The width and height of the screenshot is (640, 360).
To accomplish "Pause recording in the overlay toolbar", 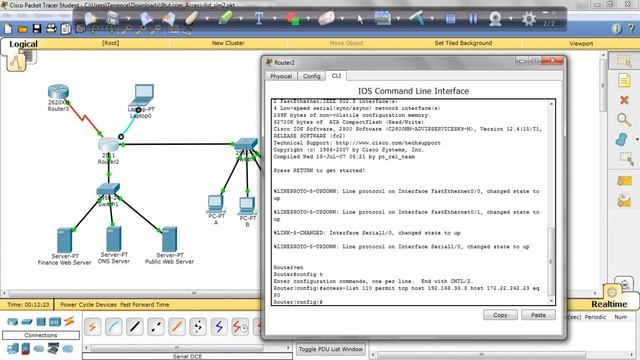I will (473, 19).
